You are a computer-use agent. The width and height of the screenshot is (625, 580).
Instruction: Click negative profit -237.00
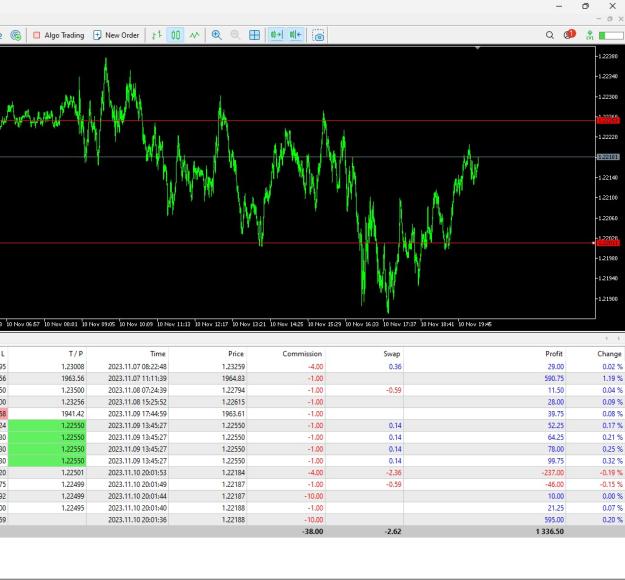point(552,472)
